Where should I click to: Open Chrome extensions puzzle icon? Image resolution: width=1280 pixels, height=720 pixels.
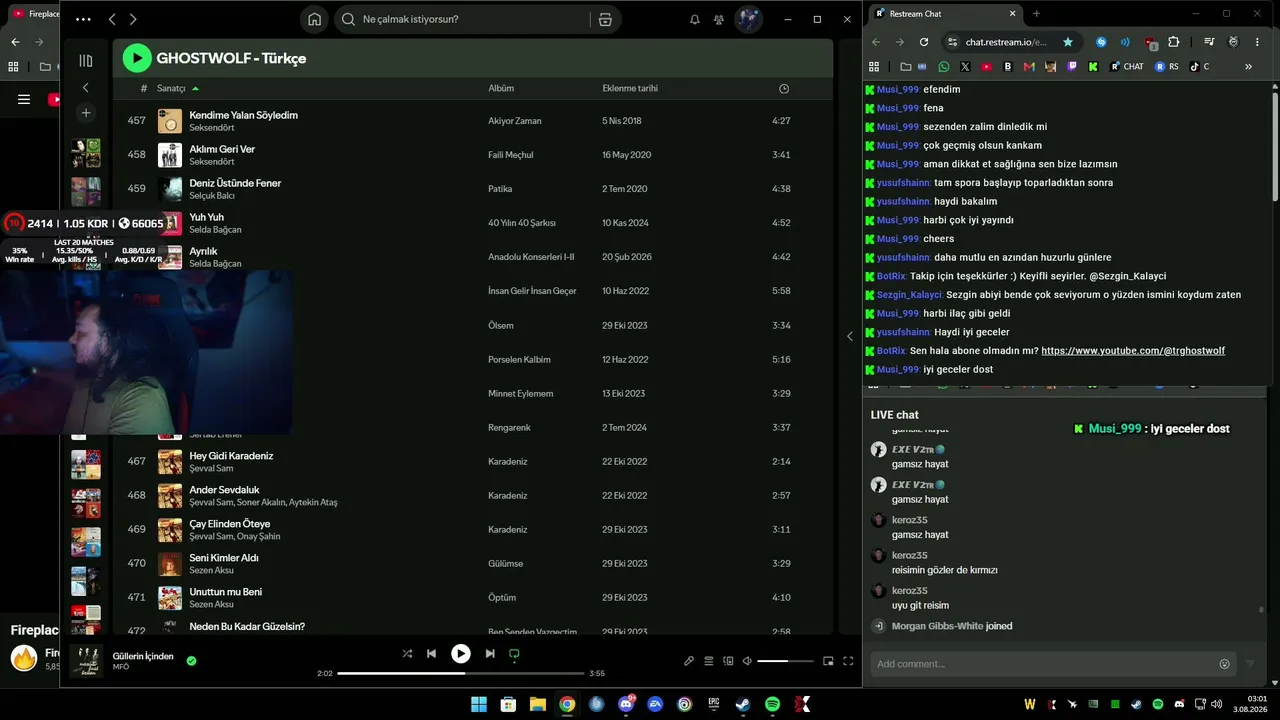point(1174,42)
